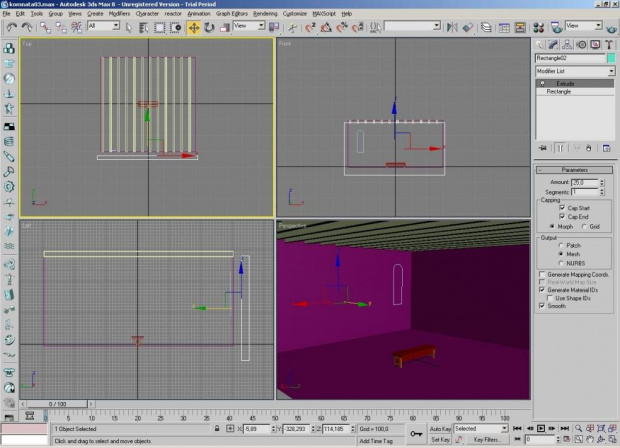Activate the Select and Move tool
This screenshot has height=448, width=620.
(x=194, y=27)
